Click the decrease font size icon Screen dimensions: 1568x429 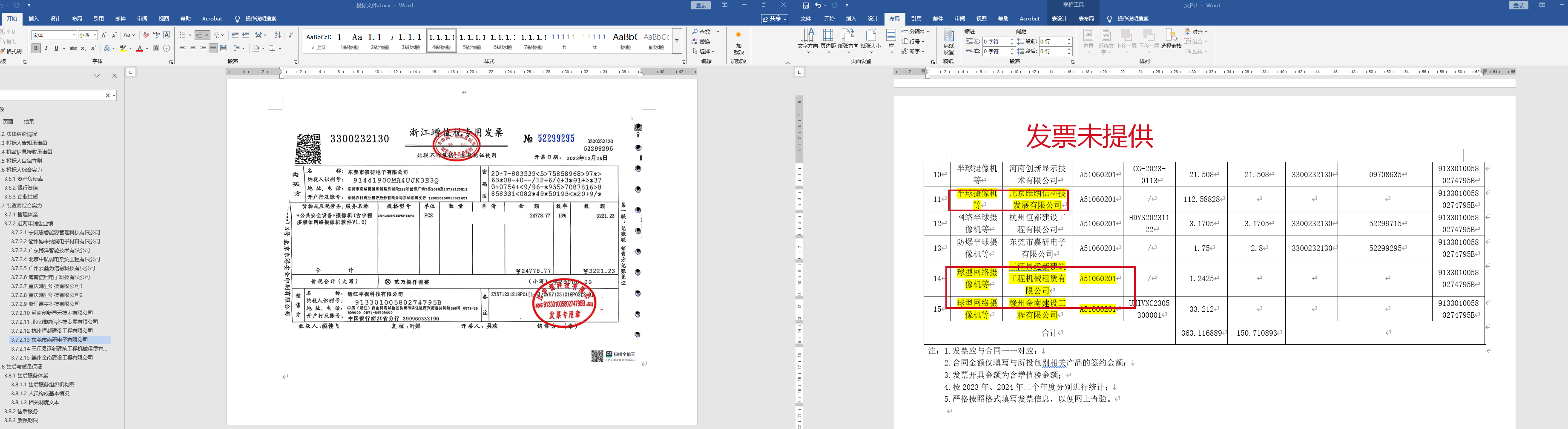114,35
